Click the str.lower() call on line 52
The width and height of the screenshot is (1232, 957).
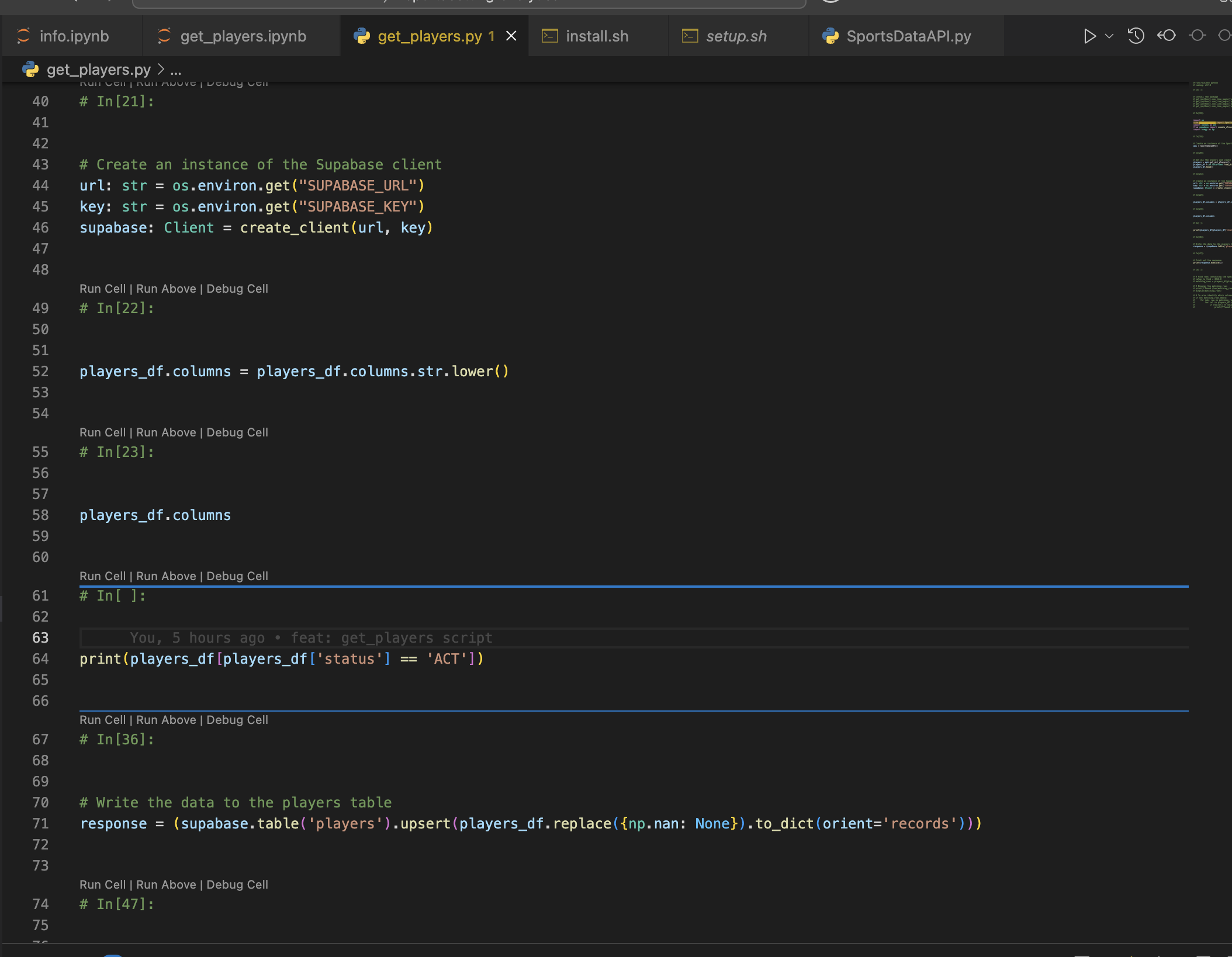click(463, 372)
